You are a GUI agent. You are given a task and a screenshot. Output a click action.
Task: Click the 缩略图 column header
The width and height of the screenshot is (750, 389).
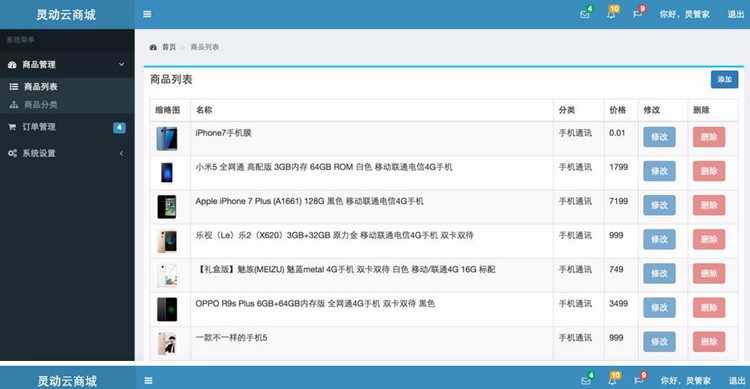click(167, 110)
